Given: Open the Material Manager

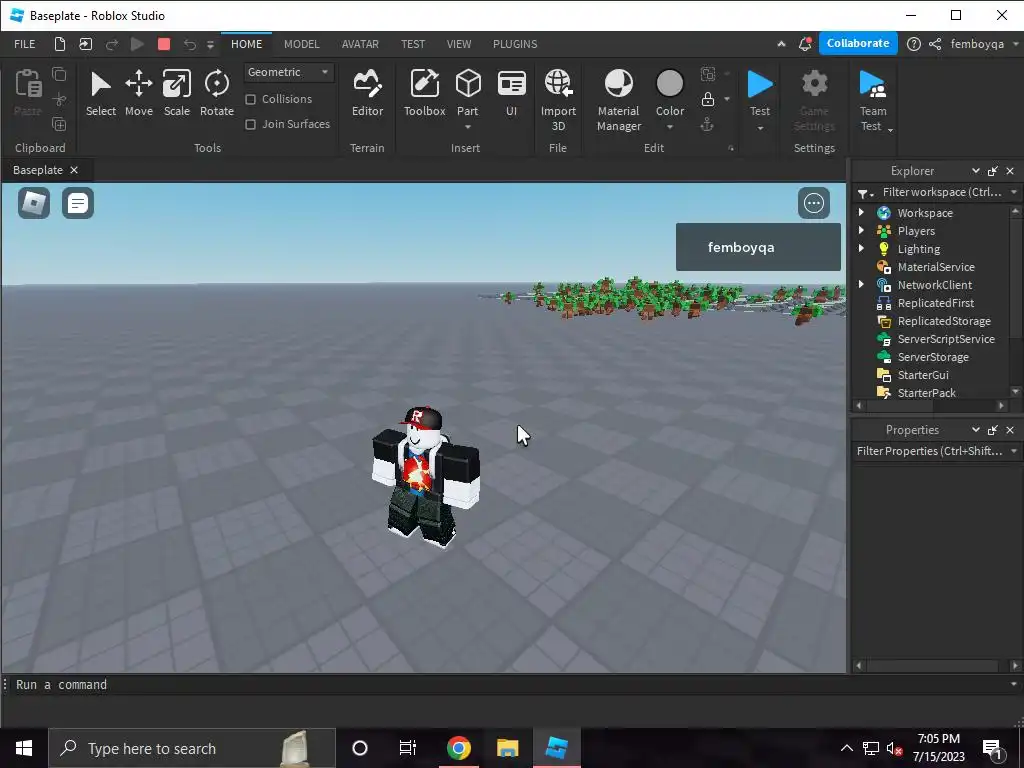Looking at the screenshot, I should (x=618, y=101).
